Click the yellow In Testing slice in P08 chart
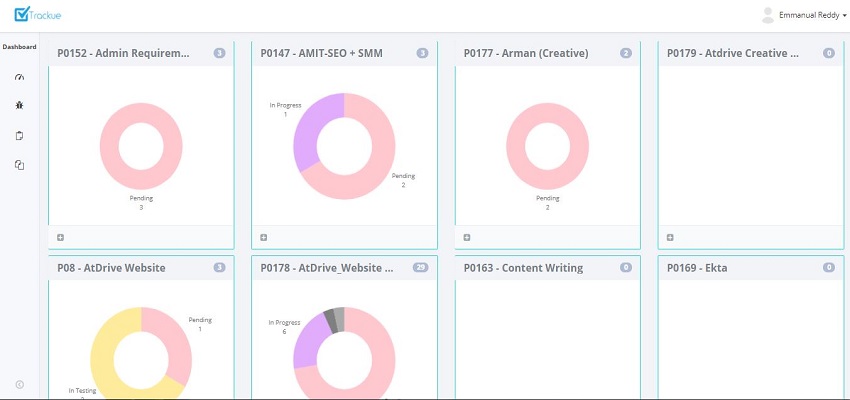Screen dimensions: 850x400 pos(103,352)
